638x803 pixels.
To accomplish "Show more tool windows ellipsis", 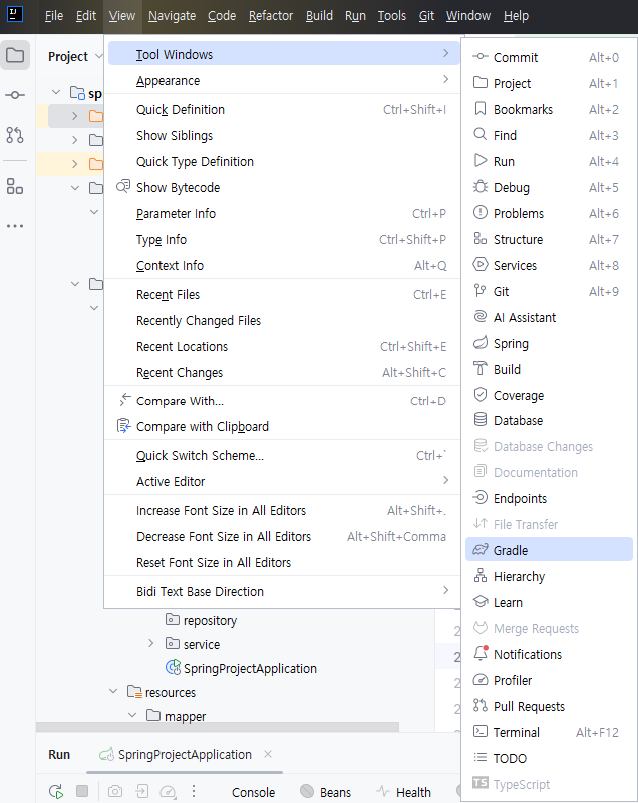I will 15,226.
